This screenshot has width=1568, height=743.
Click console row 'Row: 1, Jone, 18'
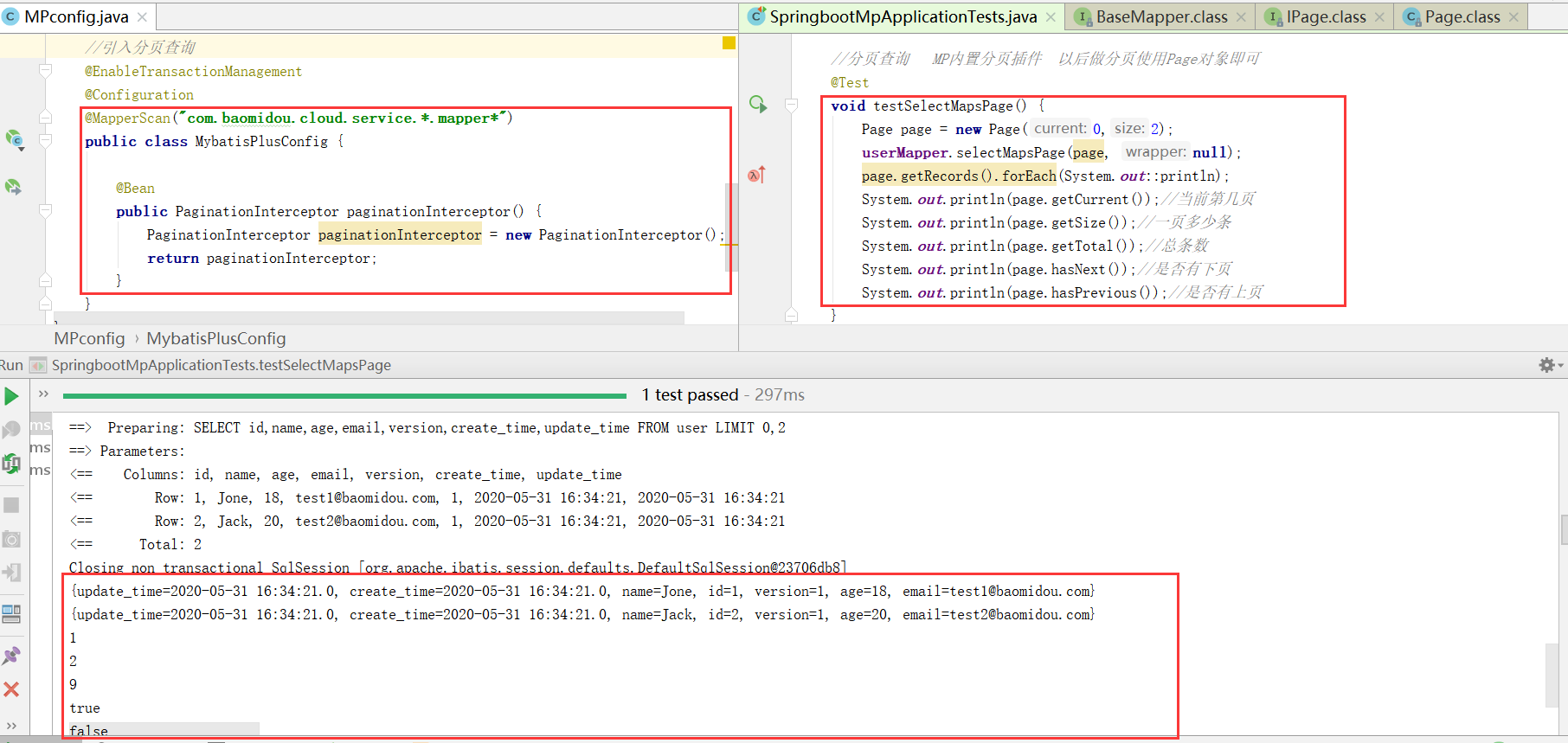point(427,497)
